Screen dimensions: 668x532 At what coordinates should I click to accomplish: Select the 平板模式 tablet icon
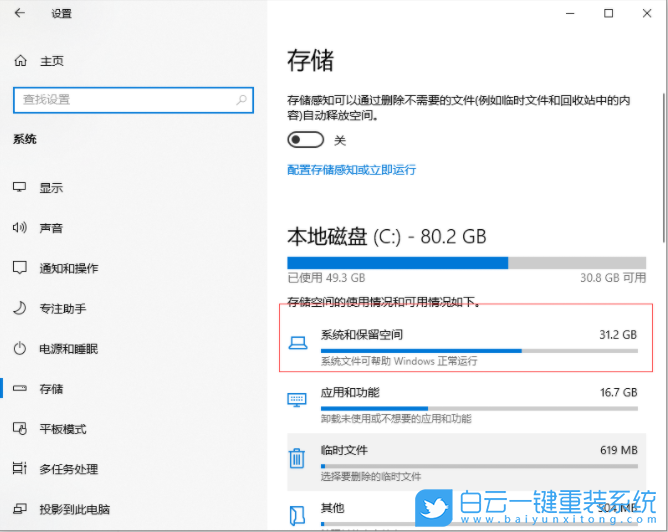[20, 428]
